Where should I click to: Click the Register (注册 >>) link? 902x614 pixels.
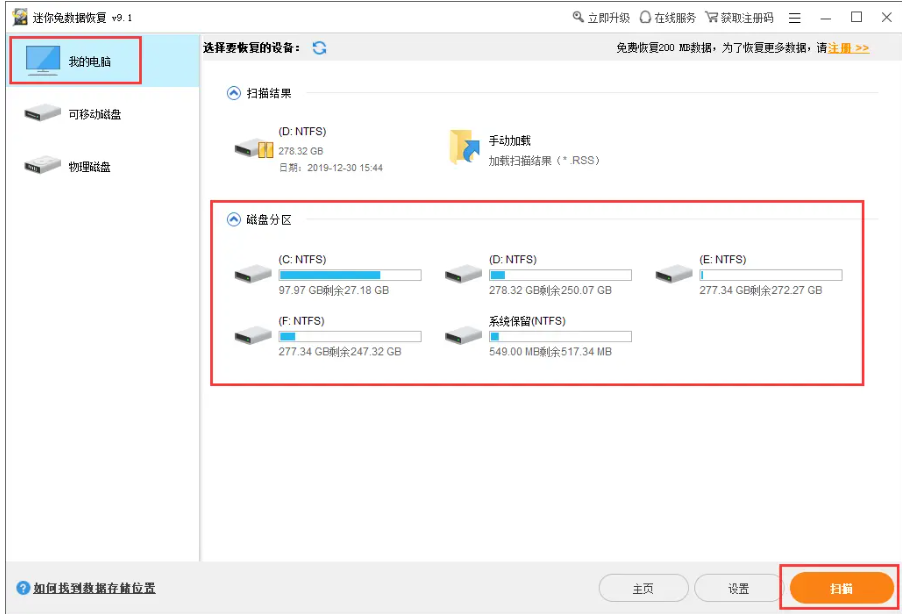[849, 48]
